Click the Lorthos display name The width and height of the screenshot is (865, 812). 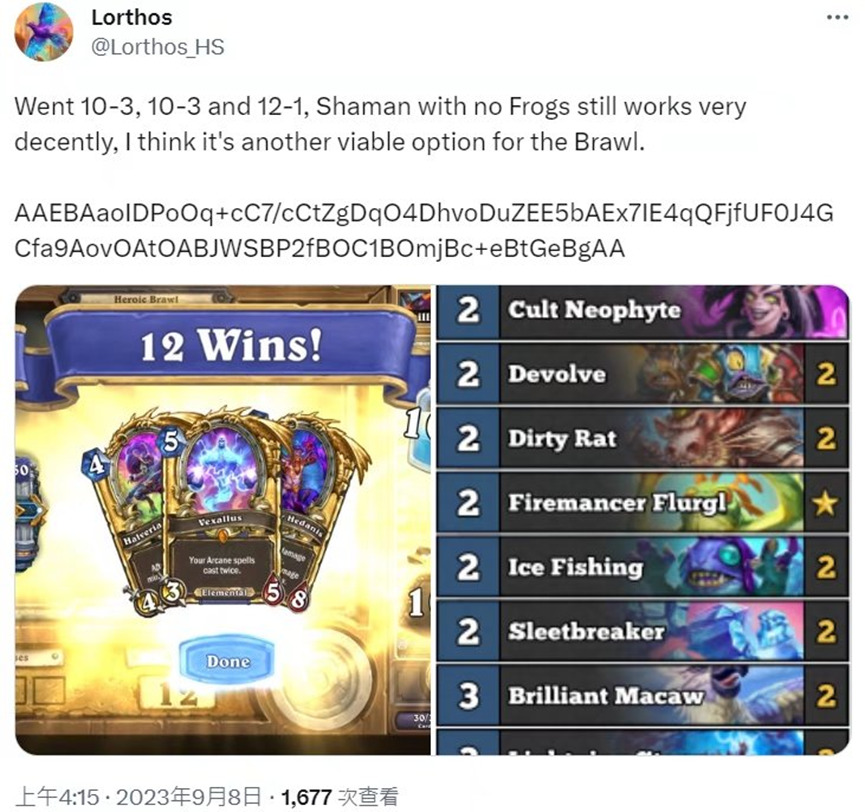pos(131,18)
